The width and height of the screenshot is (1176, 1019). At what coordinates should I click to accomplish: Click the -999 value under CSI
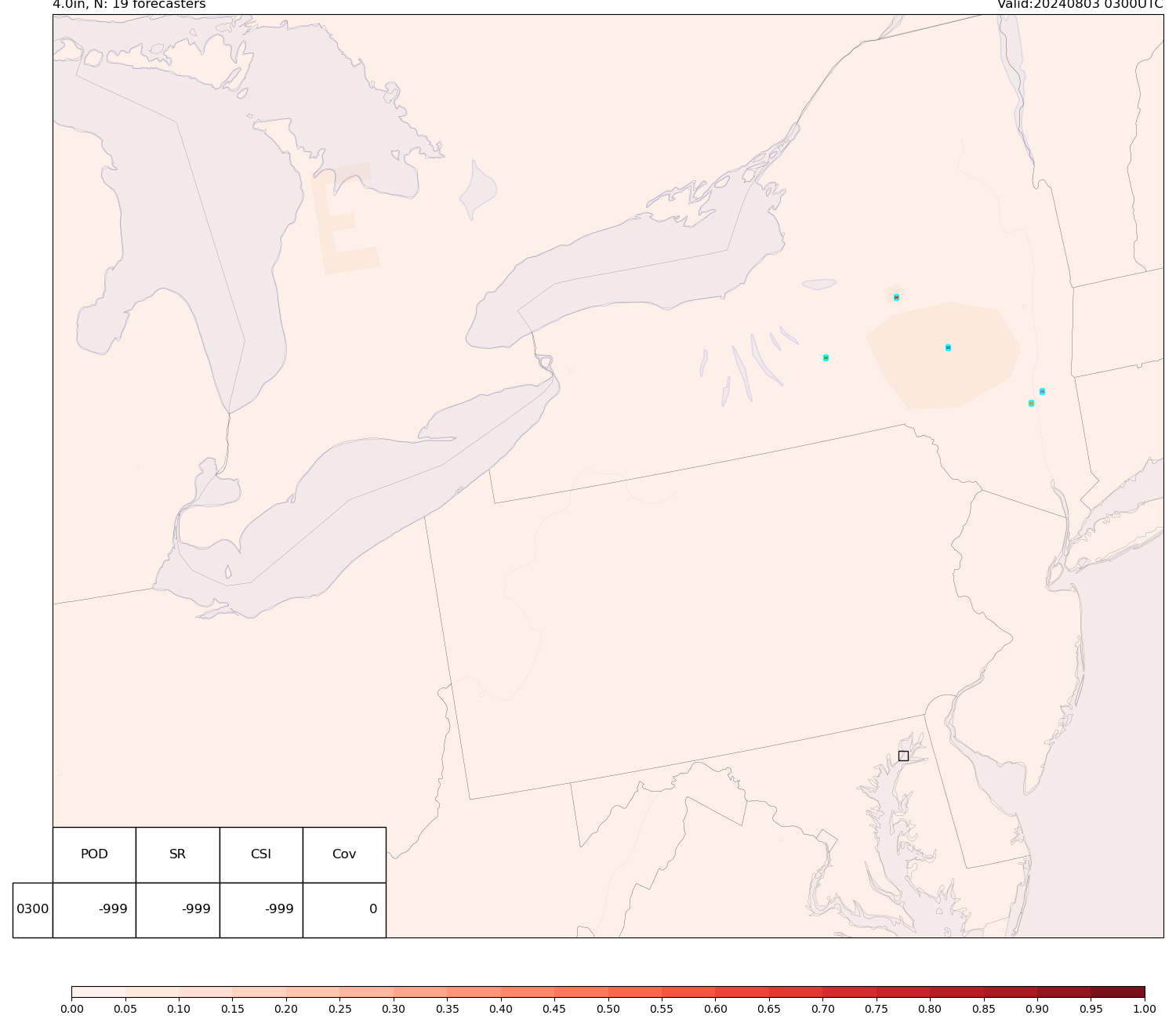pos(279,909)
